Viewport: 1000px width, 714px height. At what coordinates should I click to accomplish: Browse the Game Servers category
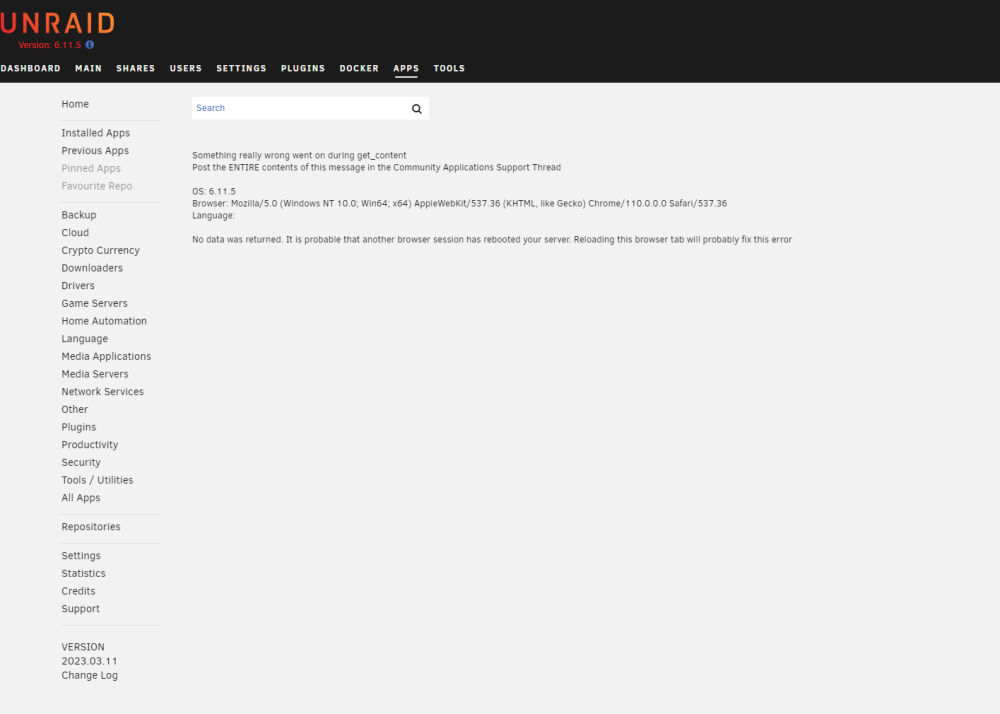click(x=94, y=303)
